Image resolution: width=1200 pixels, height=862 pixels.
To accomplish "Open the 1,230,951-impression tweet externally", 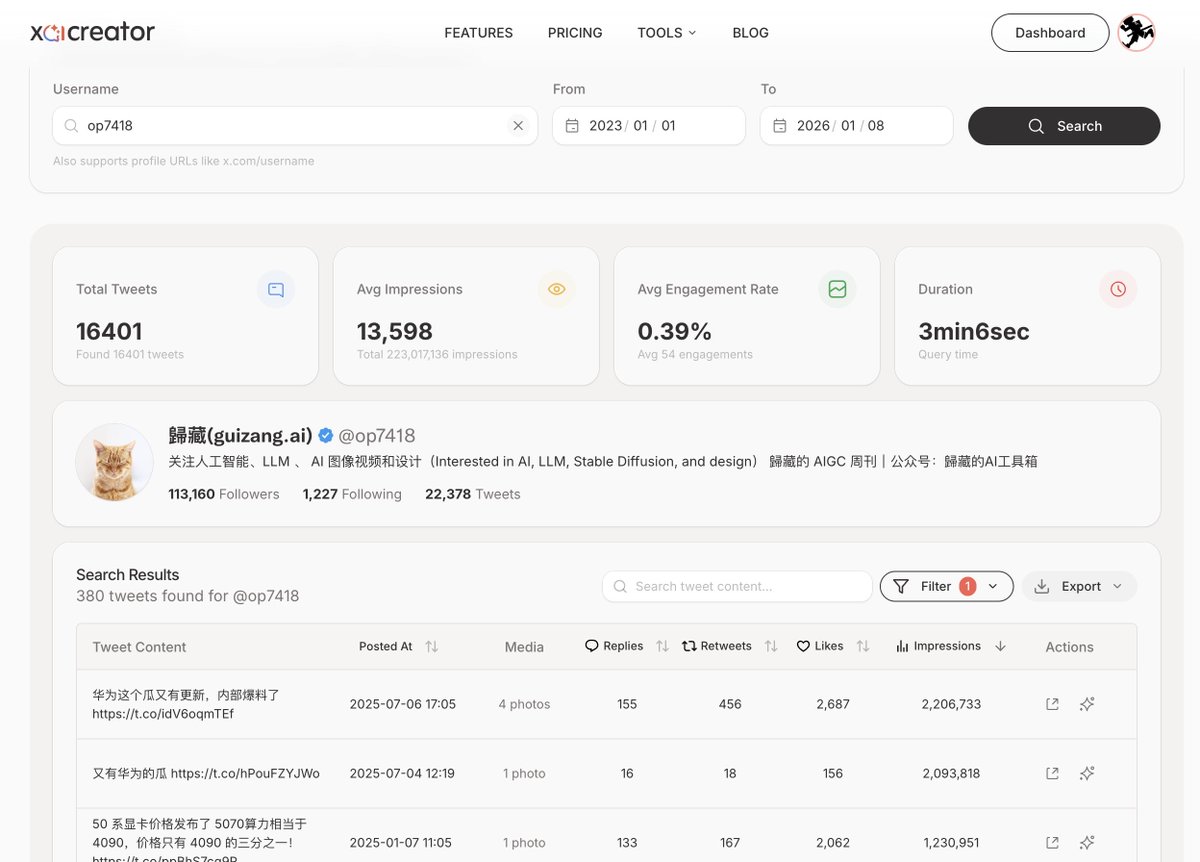I will [1052, 842].
